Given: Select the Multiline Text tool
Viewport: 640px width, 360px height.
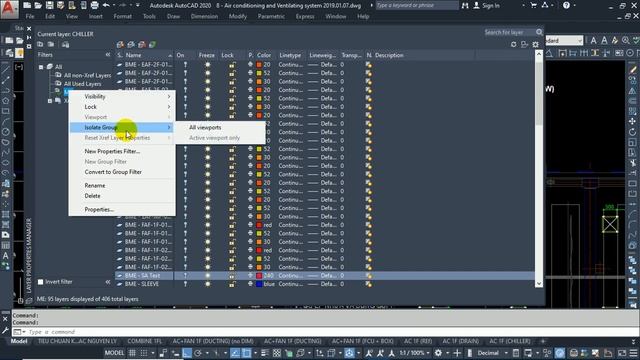Looking at the screenshot, I should (5, 256).
